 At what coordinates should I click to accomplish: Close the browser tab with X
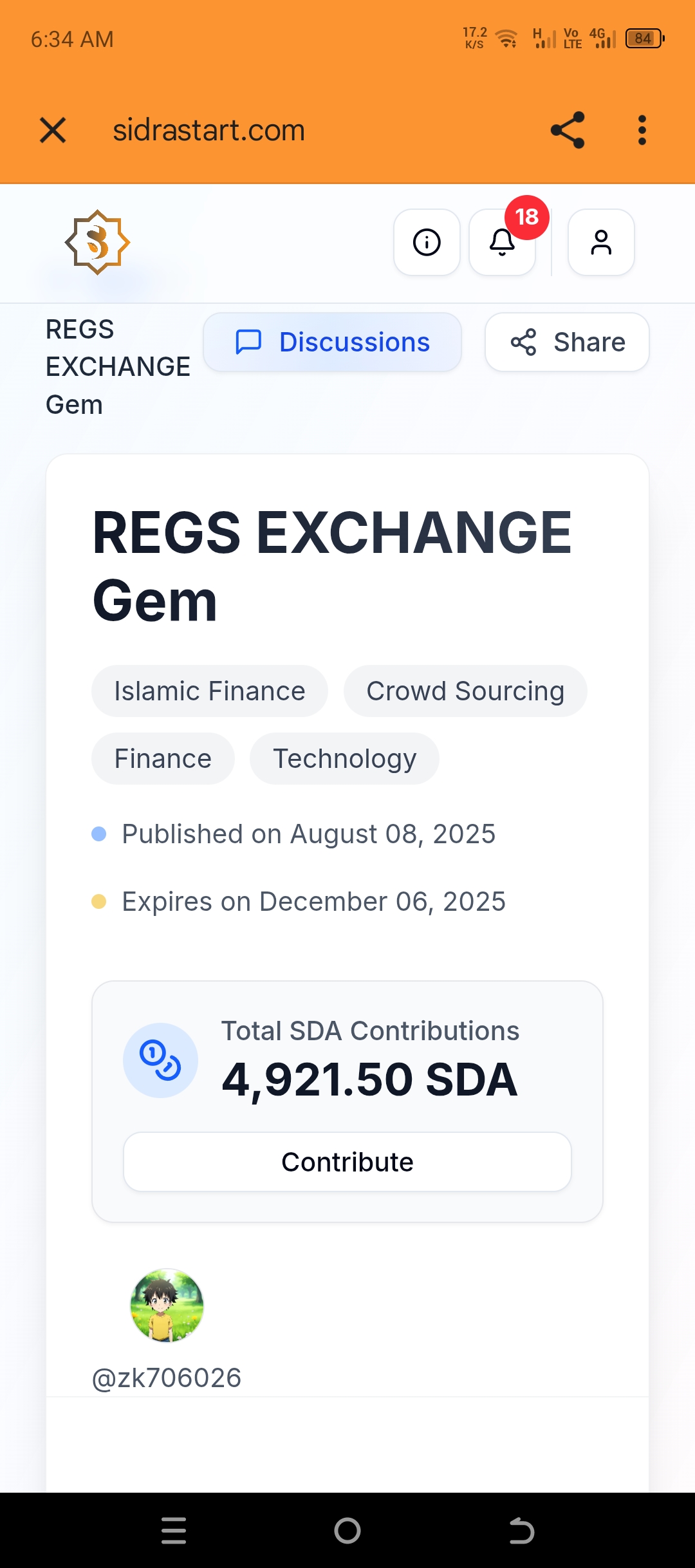[x=53, y=130]
